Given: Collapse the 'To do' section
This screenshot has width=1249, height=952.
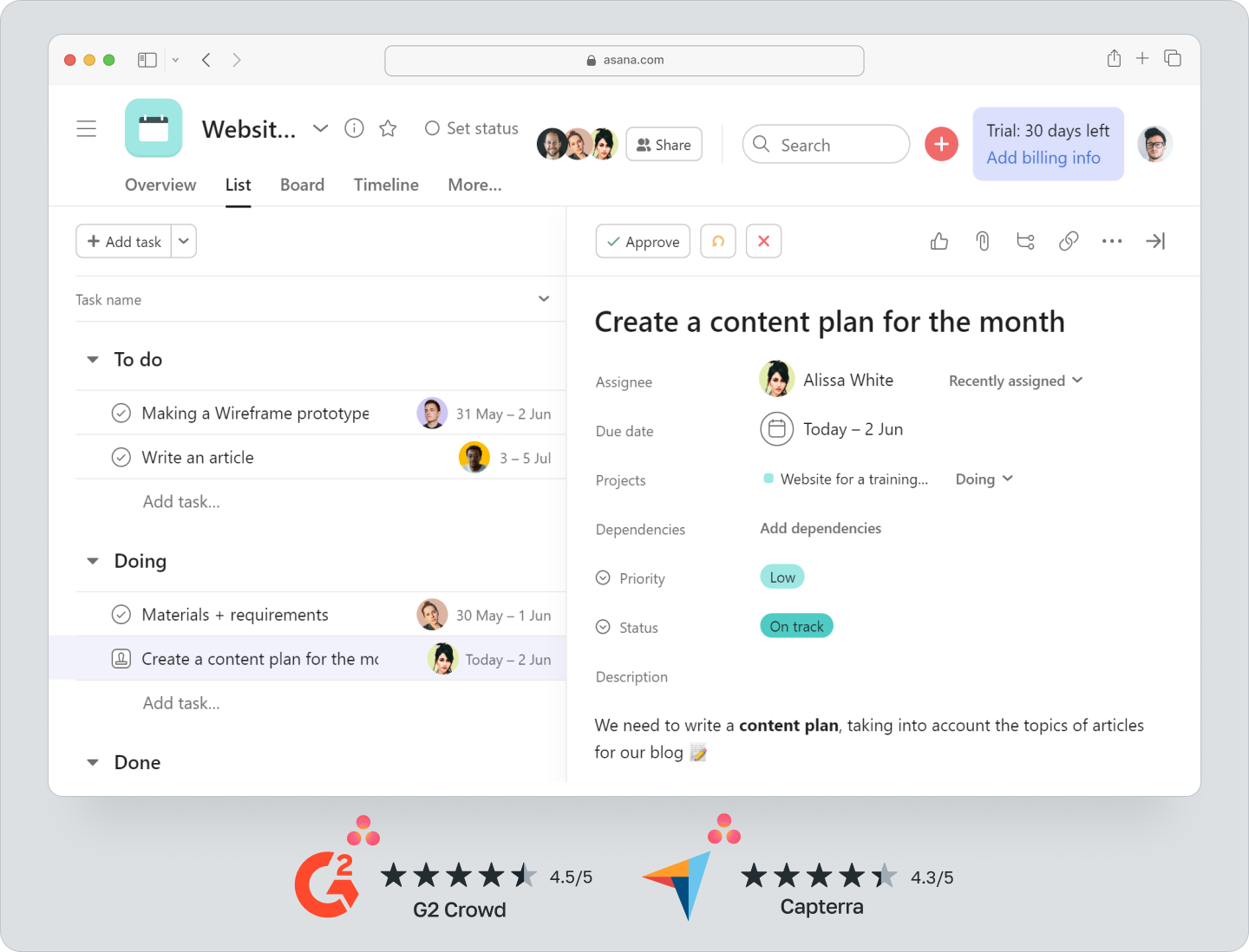Looking at the screenshot, I should click(93, 359).
